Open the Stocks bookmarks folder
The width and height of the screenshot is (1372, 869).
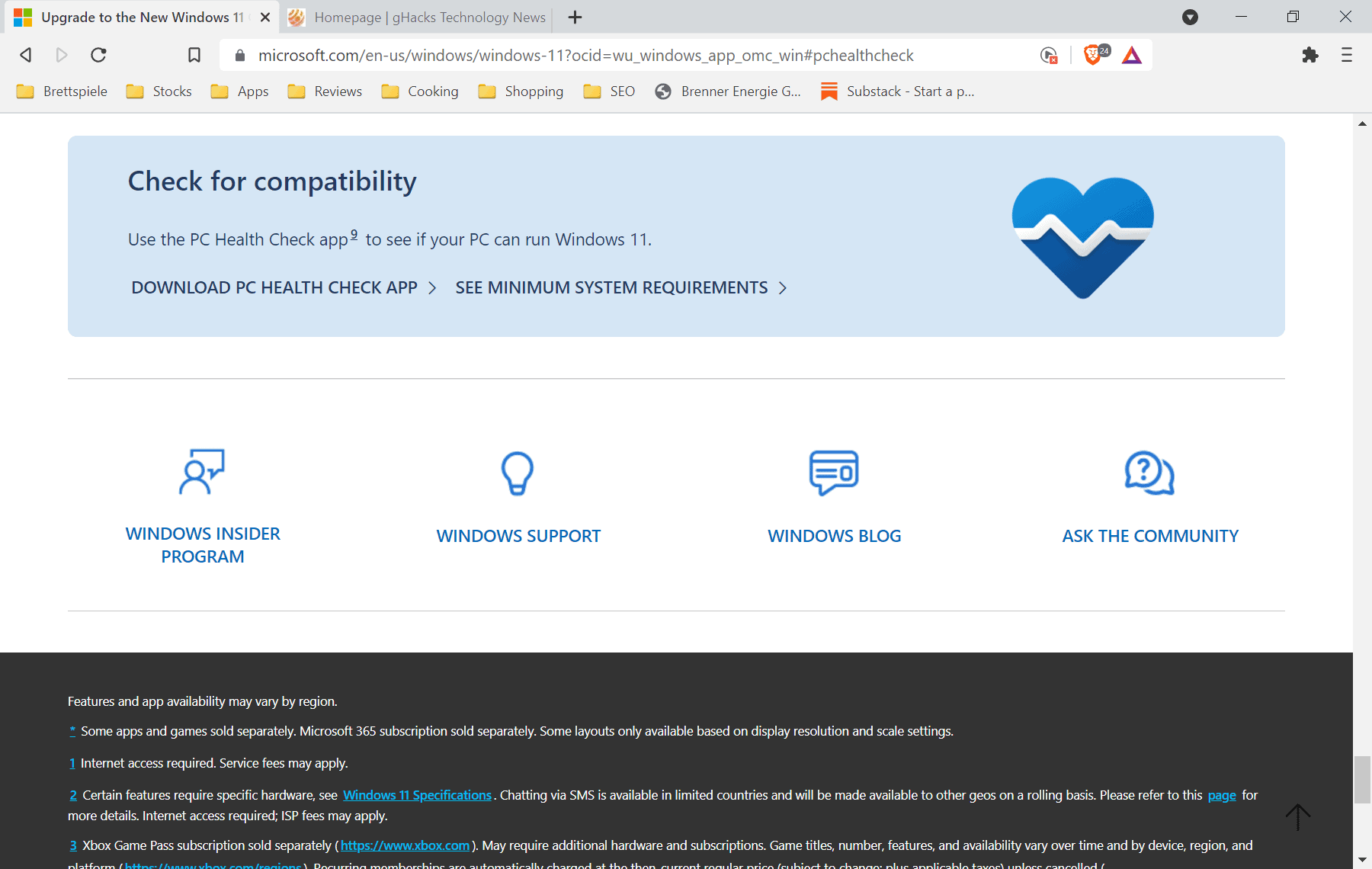click(159, 91)
